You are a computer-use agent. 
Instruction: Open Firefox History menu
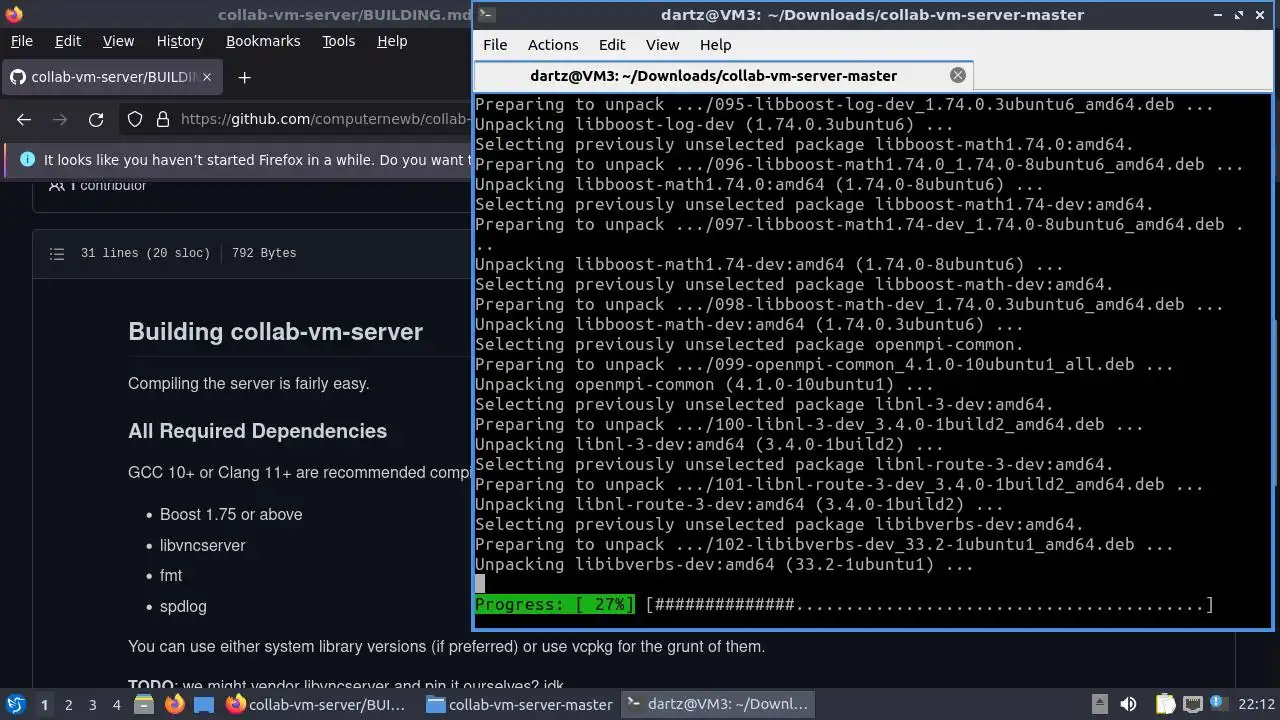180,41
